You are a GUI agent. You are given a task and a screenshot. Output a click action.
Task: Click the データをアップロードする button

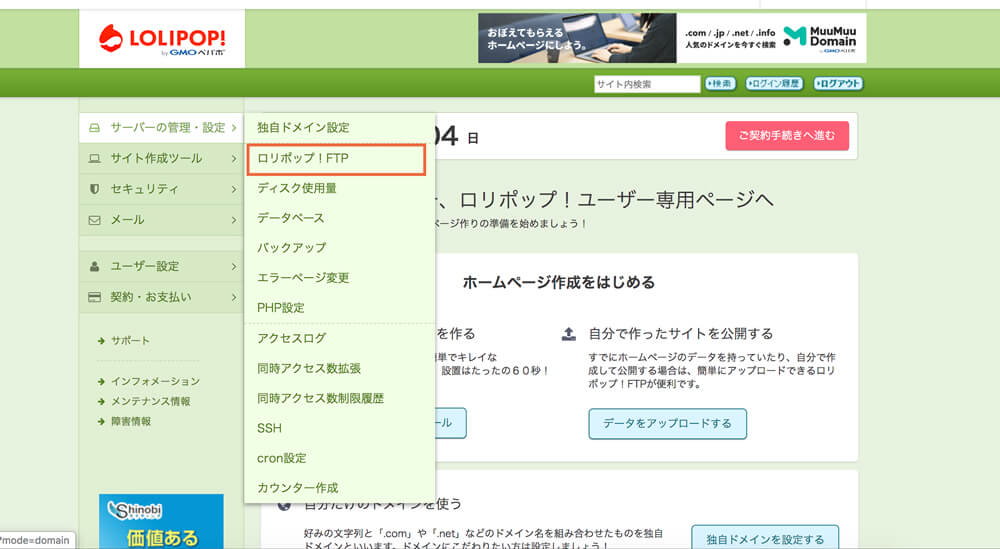(667, 423)
